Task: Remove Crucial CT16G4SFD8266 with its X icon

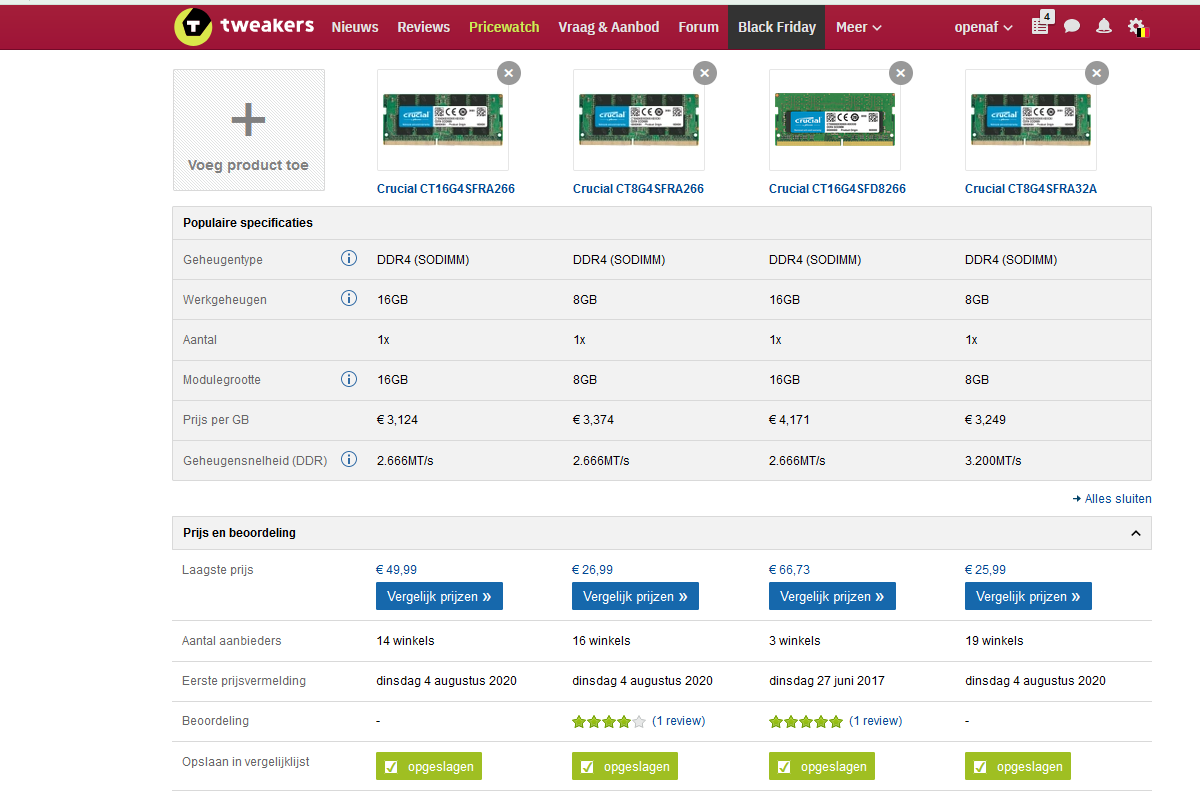Action: tap(901, 73)
